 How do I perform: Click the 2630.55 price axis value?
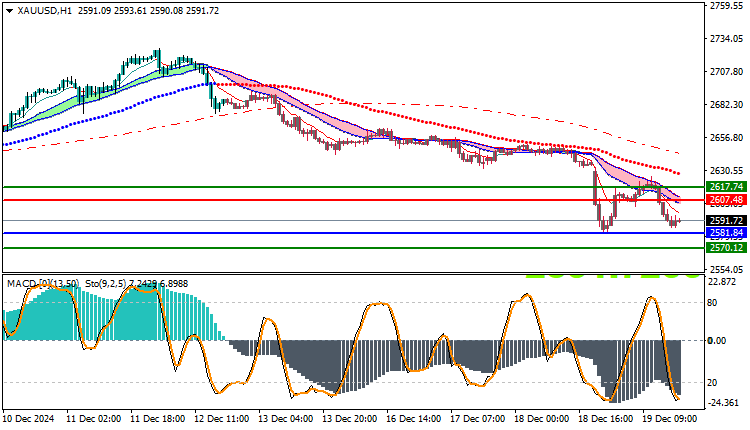coord(727,171)
